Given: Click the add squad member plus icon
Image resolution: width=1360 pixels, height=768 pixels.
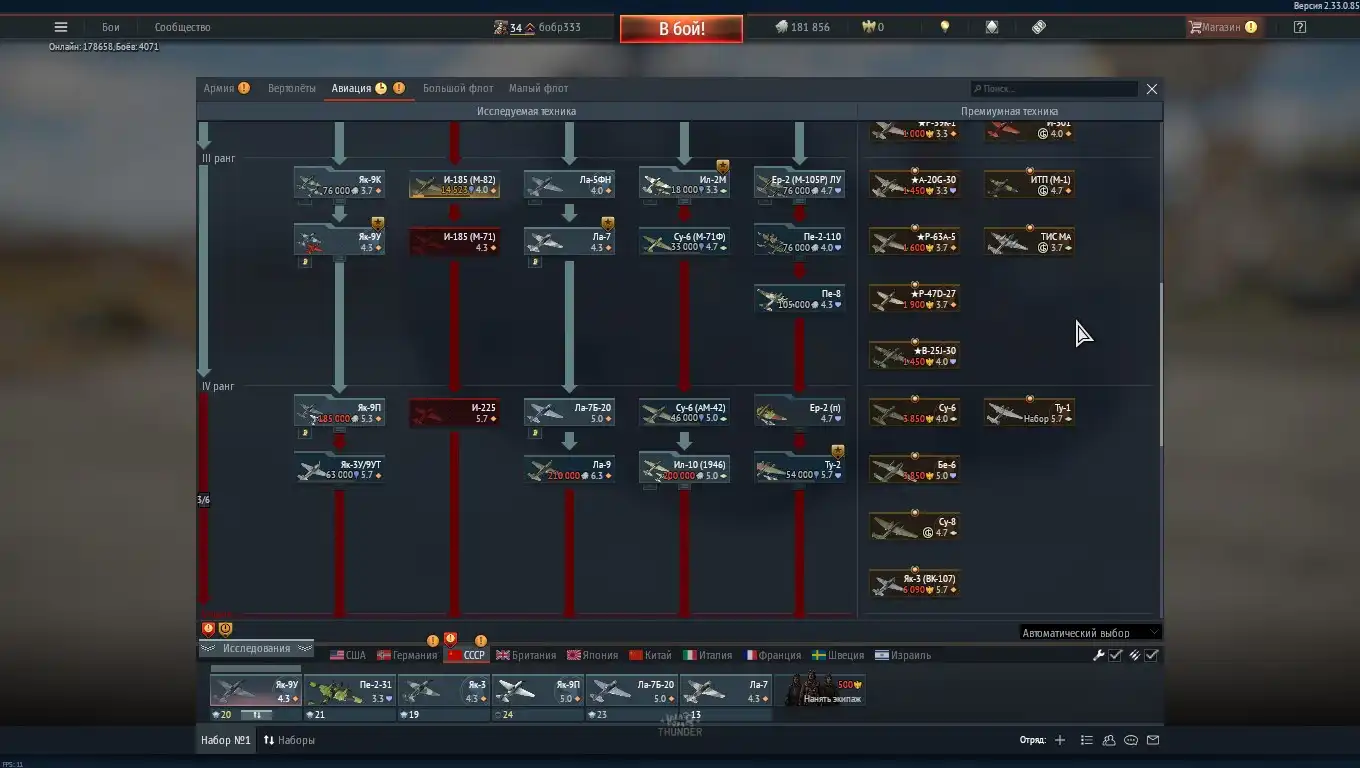Looking at the screenshot, I should (1060, 741).
